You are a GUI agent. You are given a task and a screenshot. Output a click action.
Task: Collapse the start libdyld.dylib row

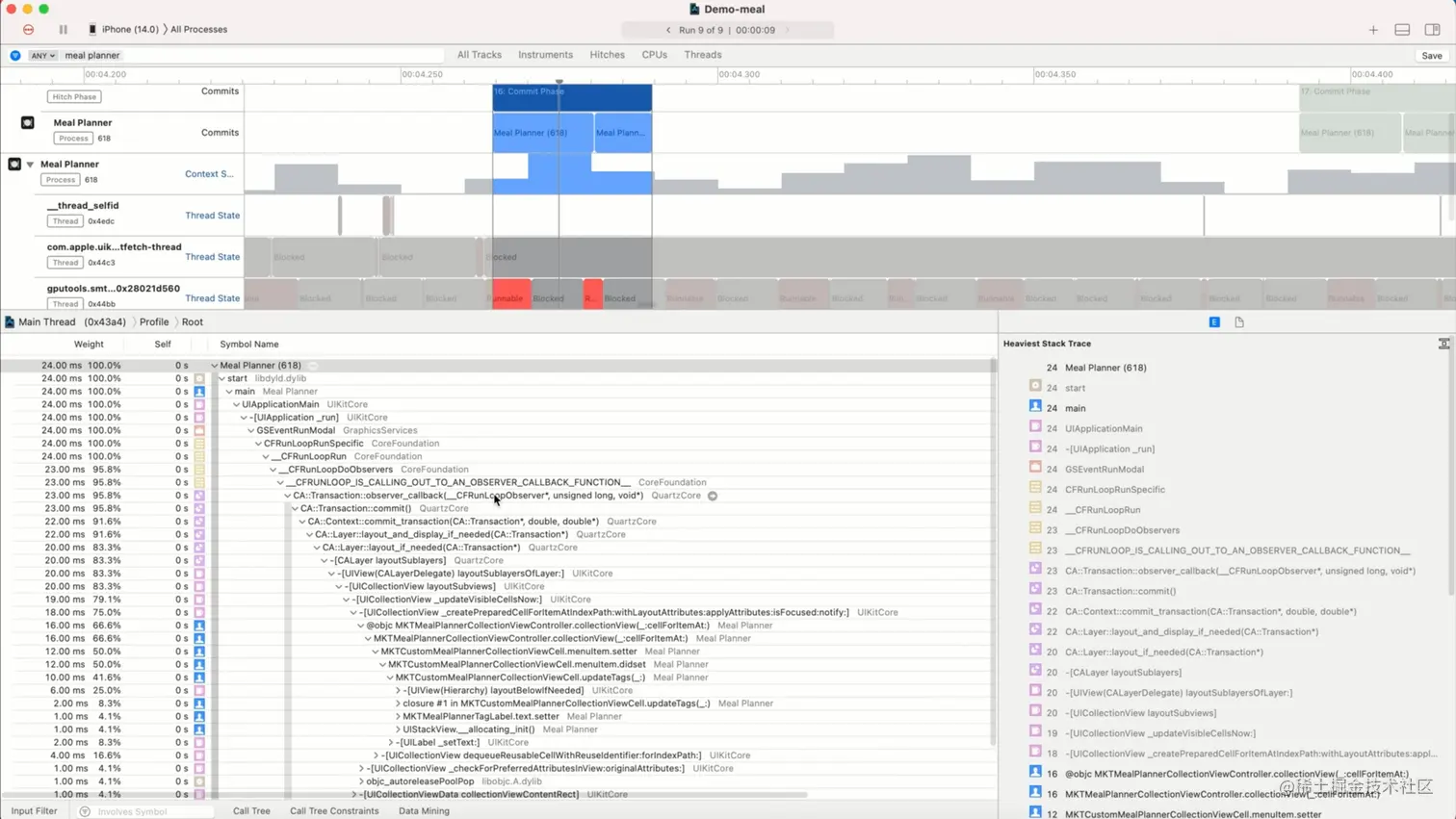(221, 379)
